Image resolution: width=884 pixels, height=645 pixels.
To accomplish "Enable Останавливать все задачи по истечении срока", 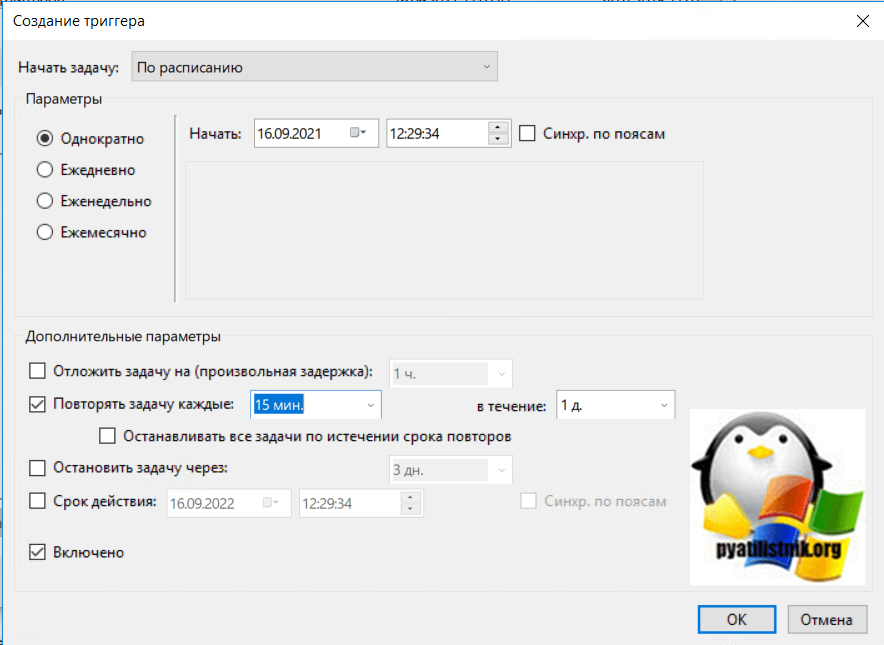I will pos(108,436).
